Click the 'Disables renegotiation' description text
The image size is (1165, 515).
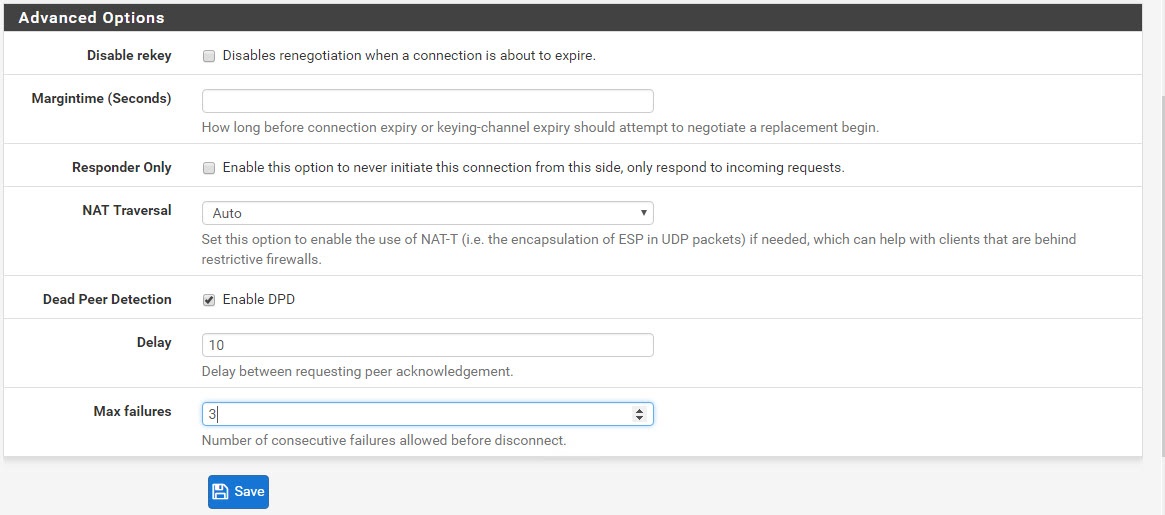tap(409, 56)
